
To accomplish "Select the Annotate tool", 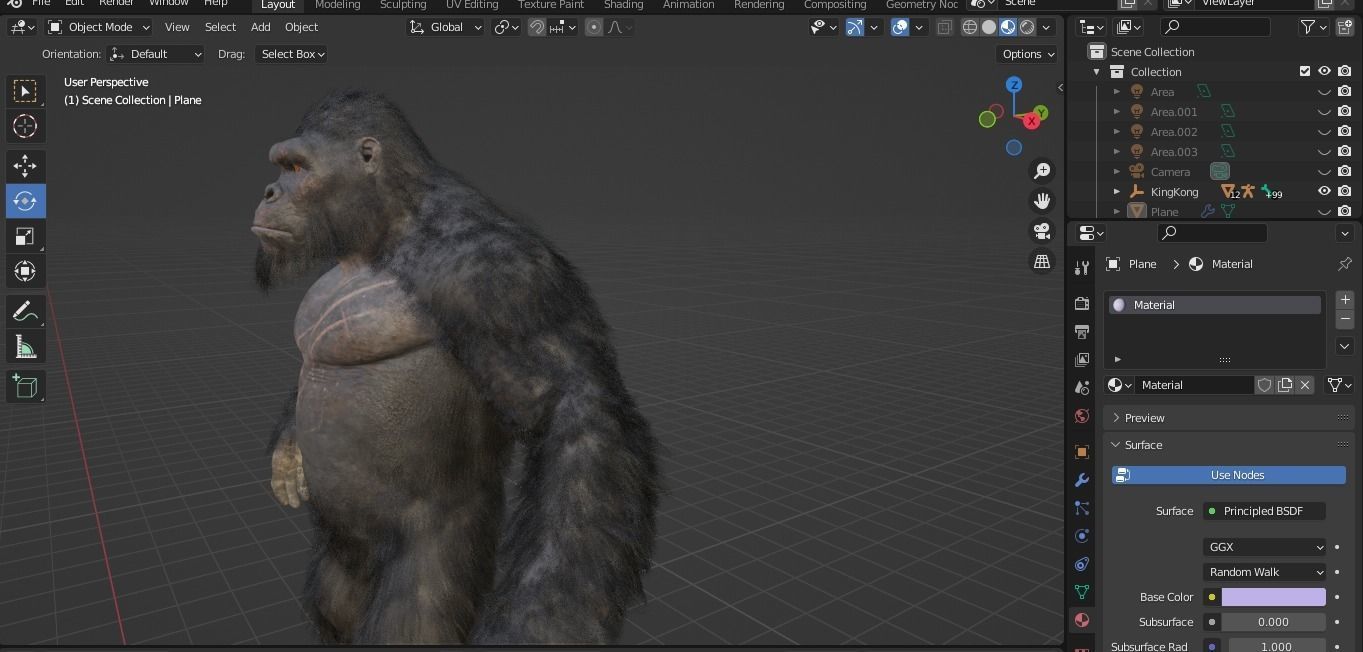I will 25,312.
